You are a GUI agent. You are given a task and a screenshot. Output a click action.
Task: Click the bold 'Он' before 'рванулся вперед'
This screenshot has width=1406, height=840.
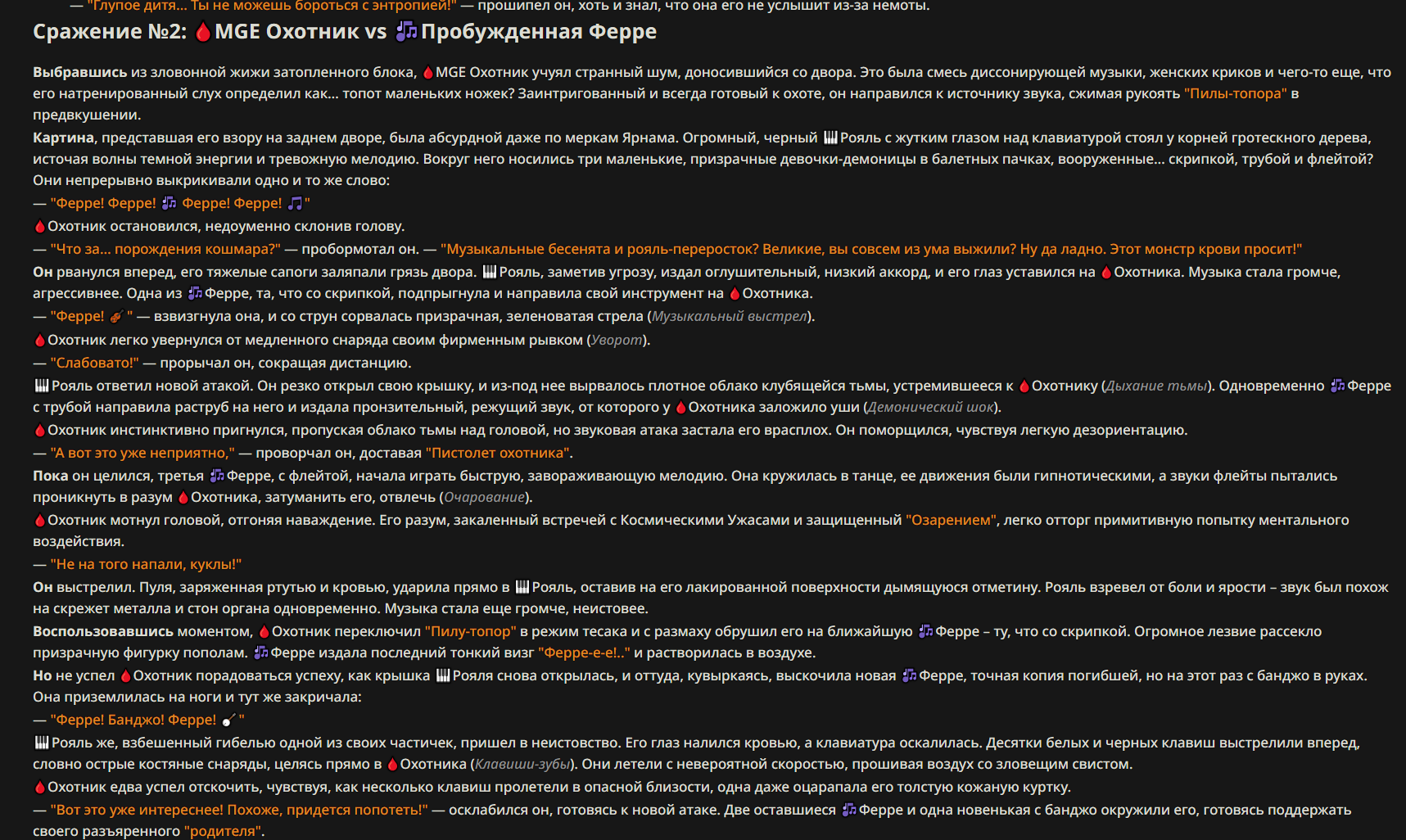click(x=43, y=272)
